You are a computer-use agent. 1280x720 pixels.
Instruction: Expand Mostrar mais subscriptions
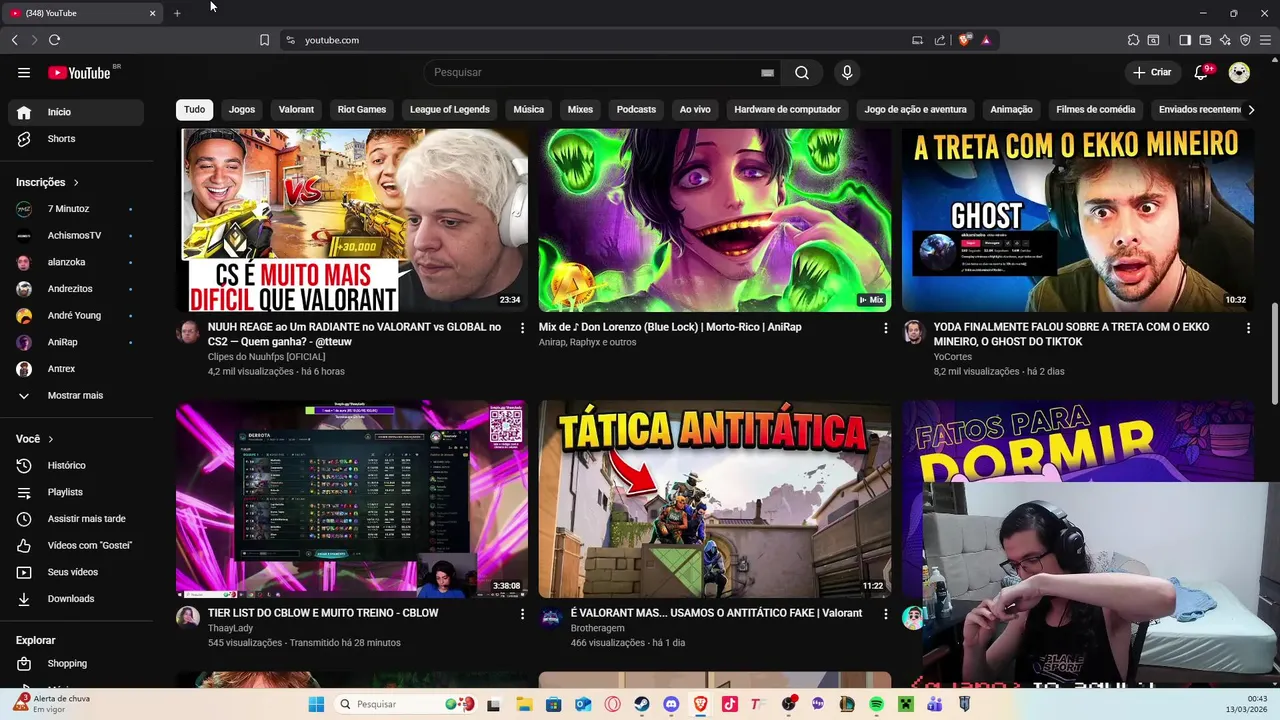[x=76, y=396]
